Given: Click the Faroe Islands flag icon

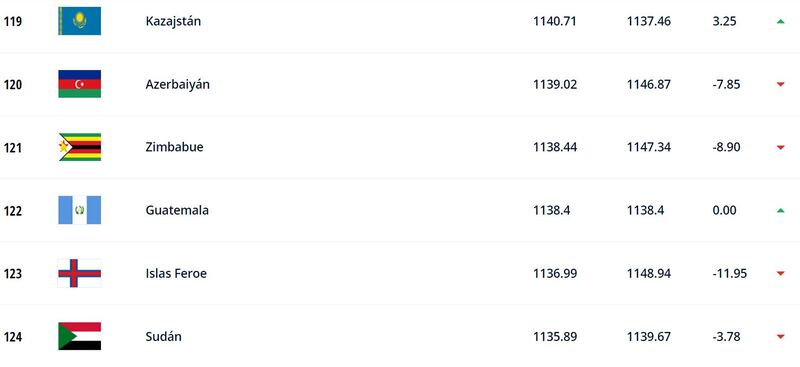Looking at the screenshot, I should pyautogui.click(x=80, y=273).
